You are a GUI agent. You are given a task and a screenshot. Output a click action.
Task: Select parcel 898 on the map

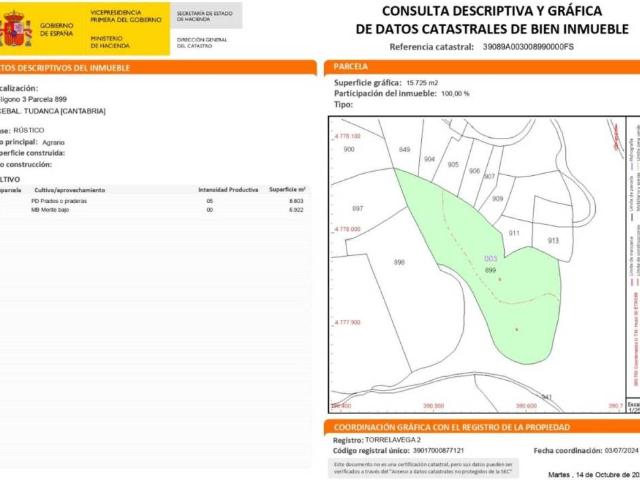(399, 262)
